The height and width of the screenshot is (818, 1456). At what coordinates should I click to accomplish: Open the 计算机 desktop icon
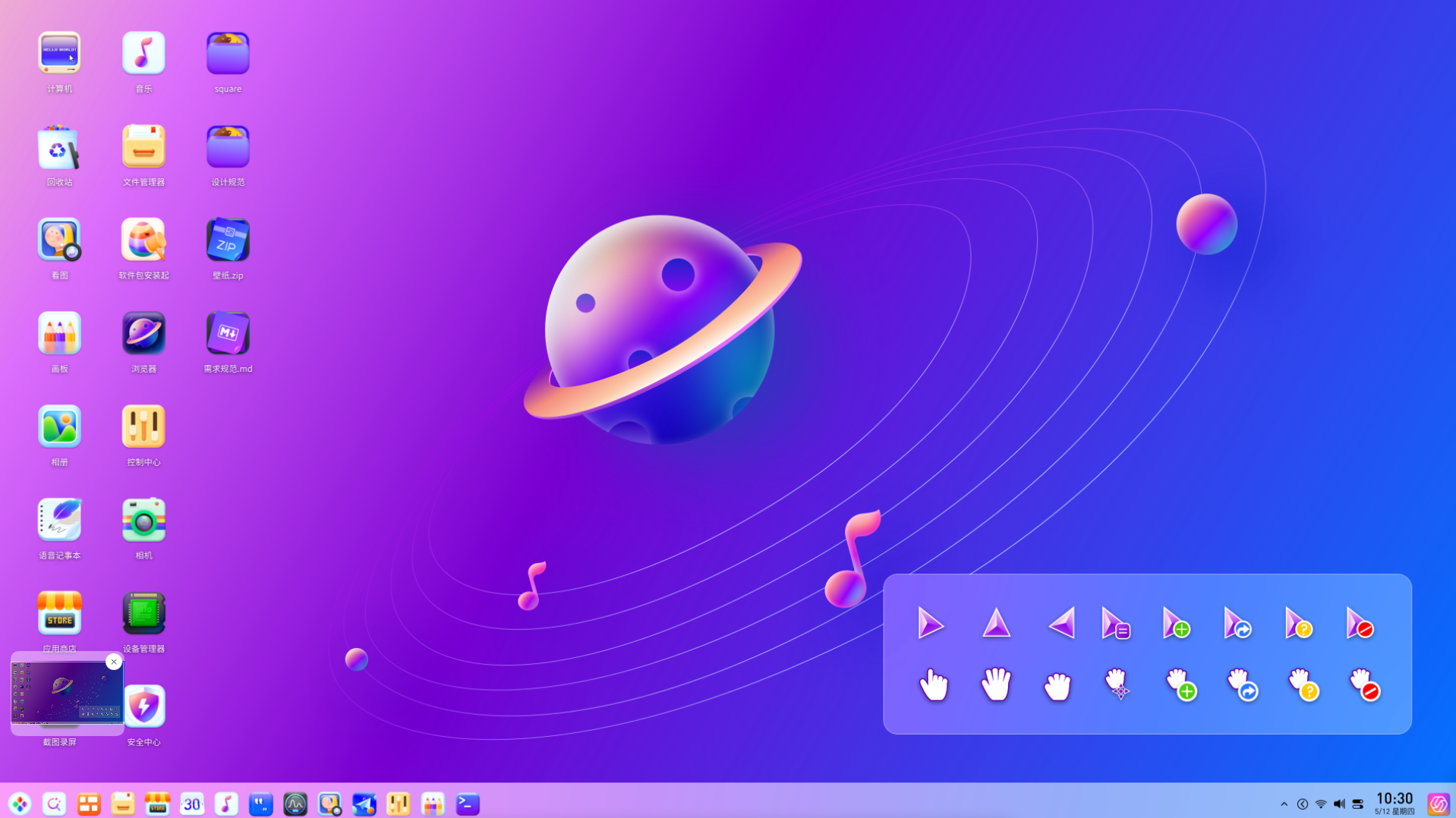(59, 53)
